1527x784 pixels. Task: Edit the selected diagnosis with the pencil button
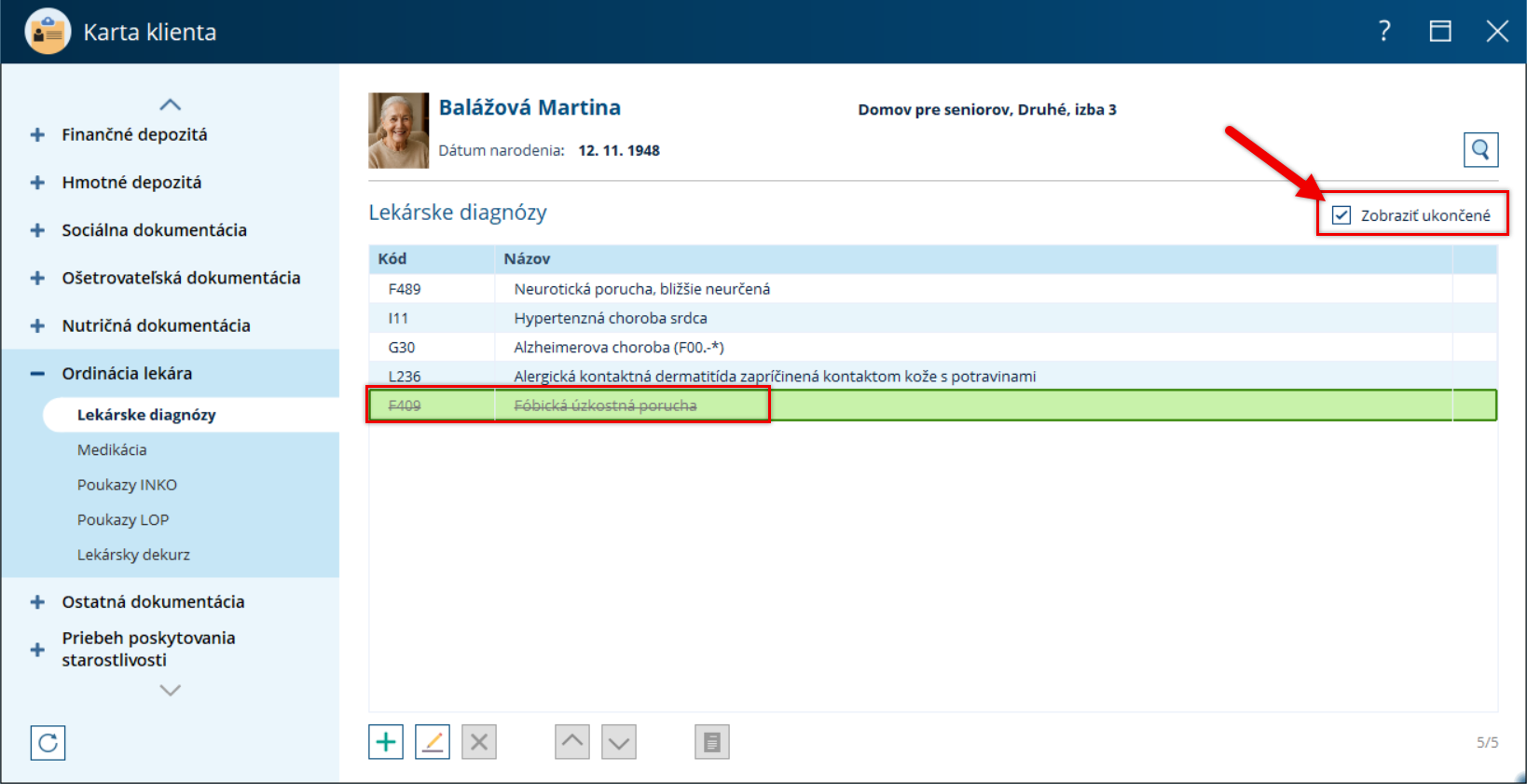tap(433, 742)
